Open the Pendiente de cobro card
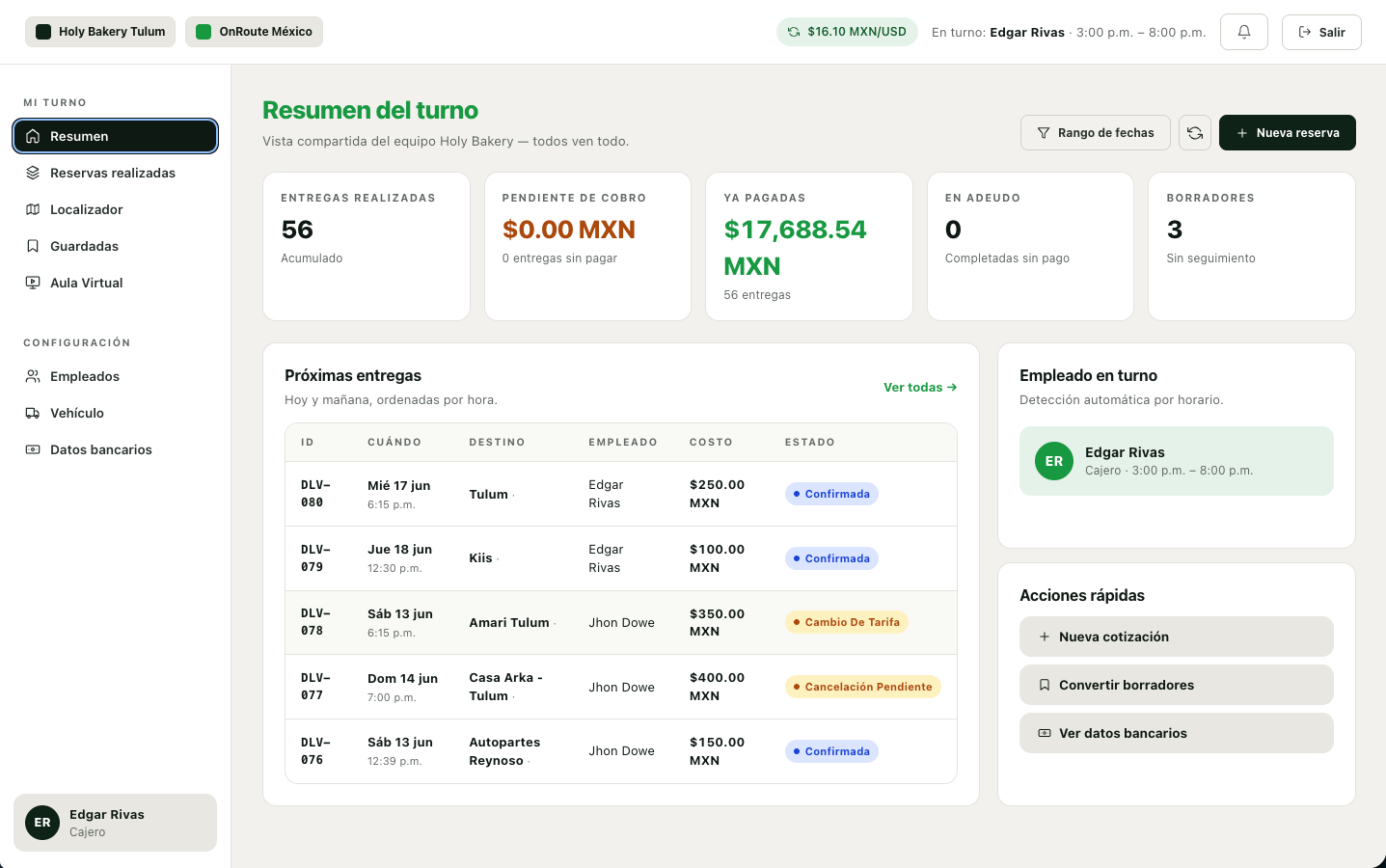 (587, 246)
